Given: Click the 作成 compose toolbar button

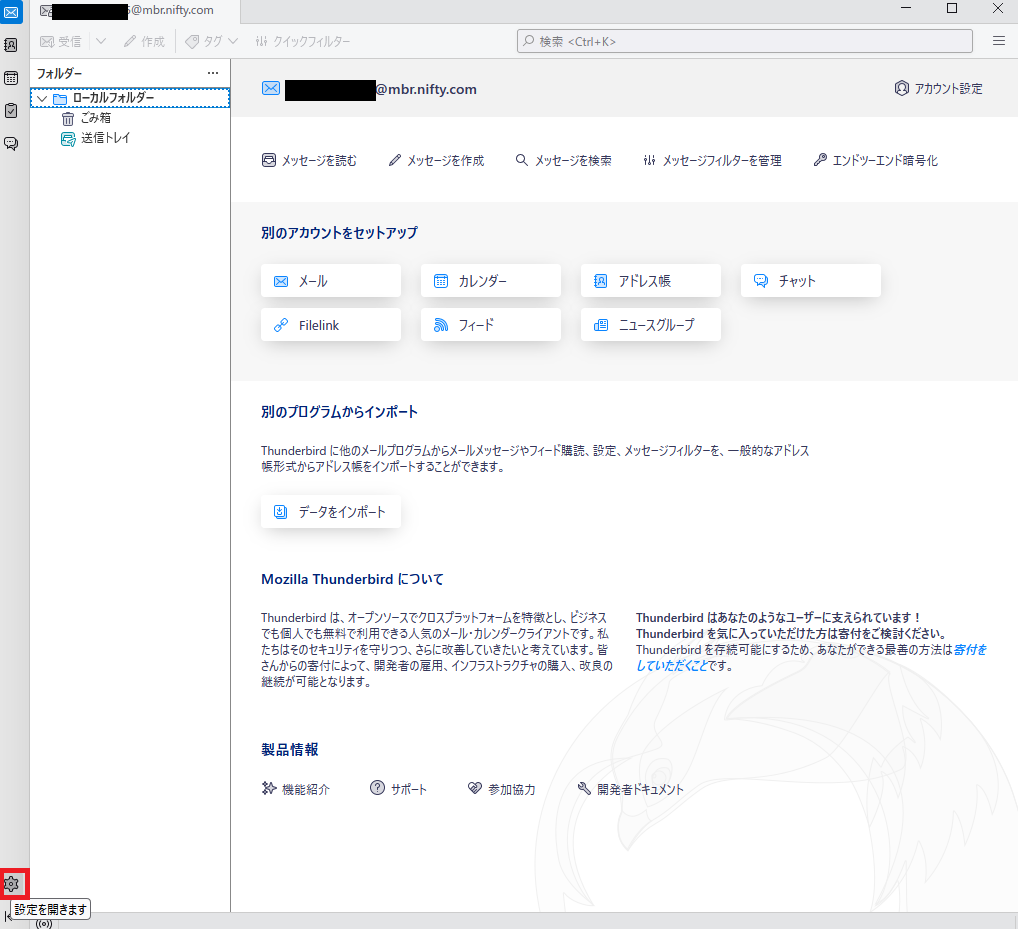Looking at the screenshot, I should [x=143, y=41].
